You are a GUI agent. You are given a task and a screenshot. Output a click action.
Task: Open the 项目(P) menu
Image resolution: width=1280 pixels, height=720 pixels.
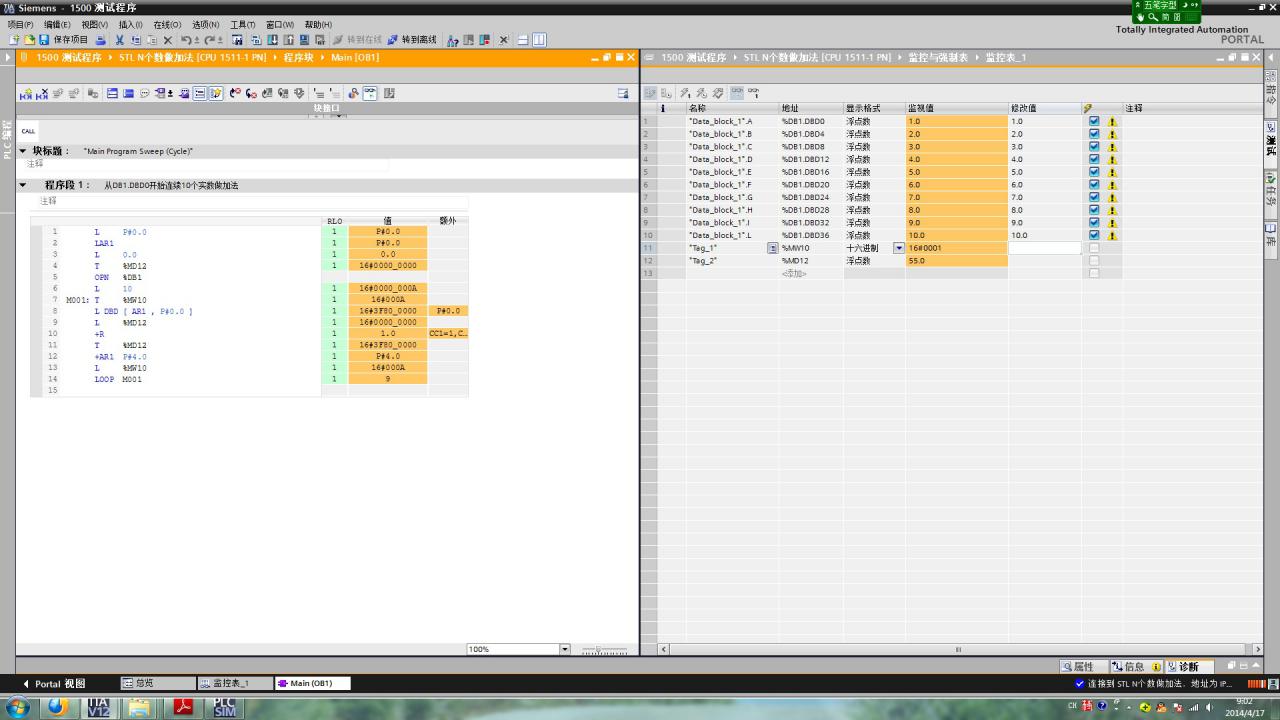pos(21,24)
